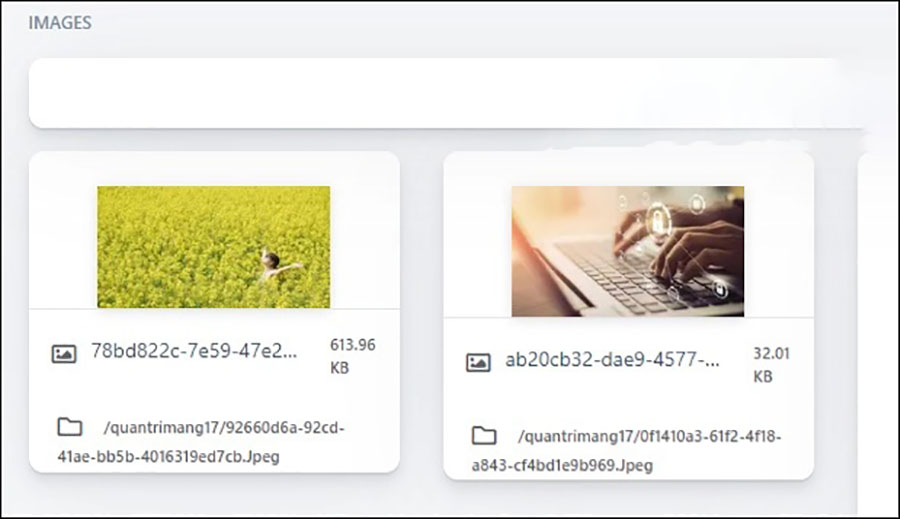Select the file name ab20cb32-dae9-4577-...
The image size is (900, 519).
pyautogui.click(x=612, y=360)
